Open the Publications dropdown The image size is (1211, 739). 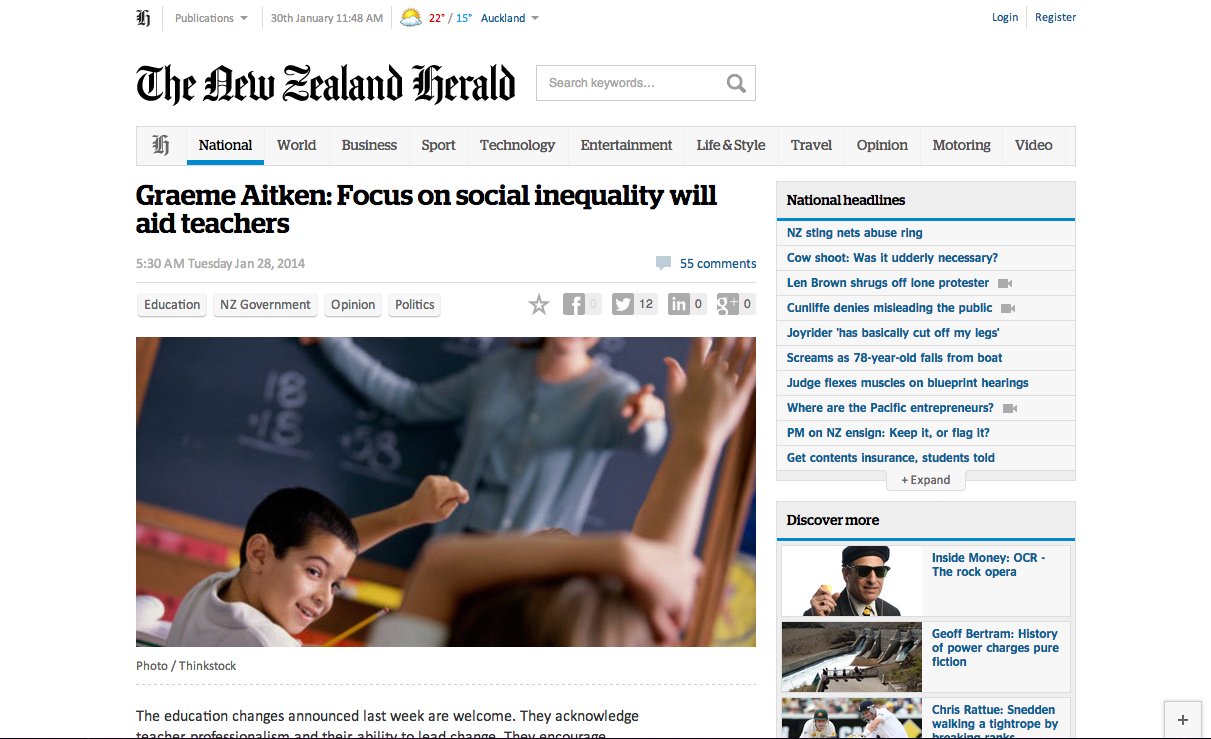click(x=211, y=18)
